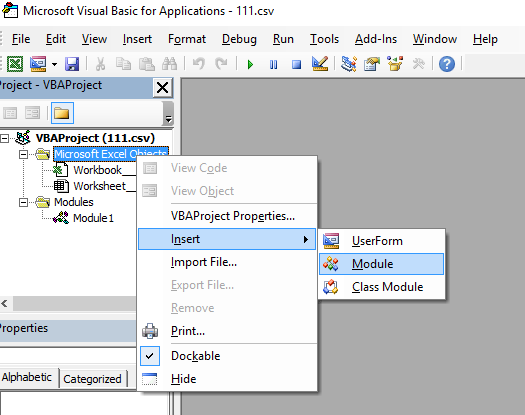Image resolution: width=525 pixels, height=415 pixels.
Task: Open Visual Basic Help question mark icon
Action: coord(447,64)
